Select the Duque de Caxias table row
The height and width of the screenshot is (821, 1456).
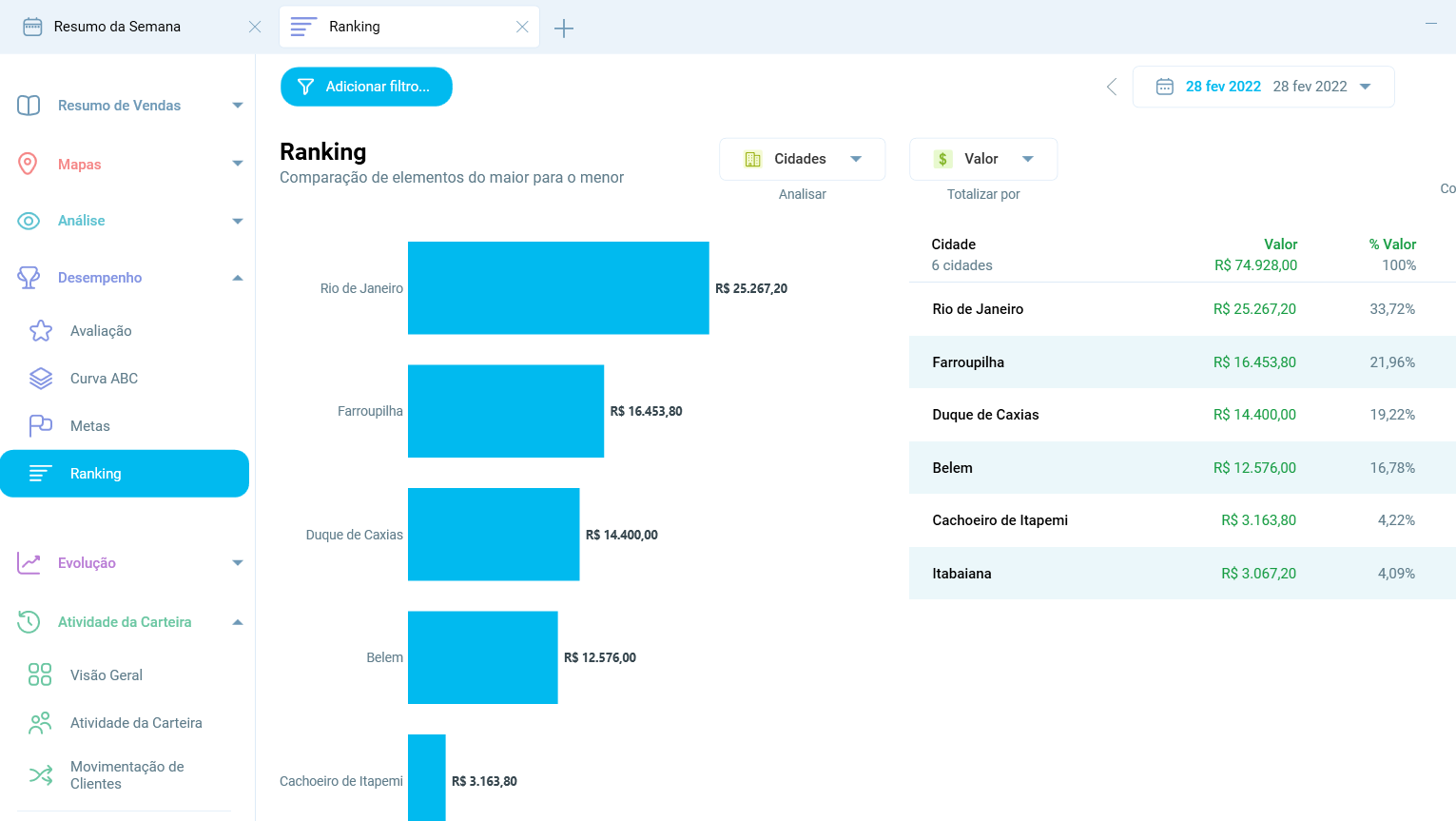1182,415
